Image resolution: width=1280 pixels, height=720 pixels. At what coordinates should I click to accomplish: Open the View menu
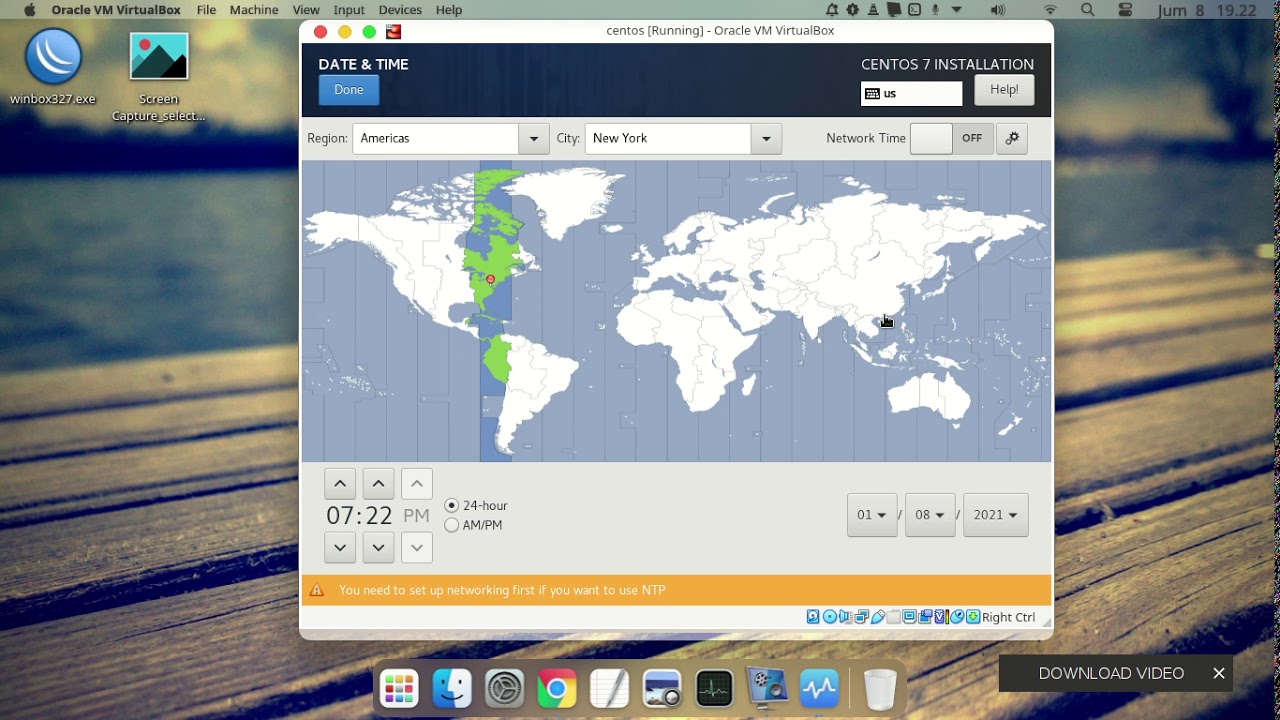coord(306,10)
